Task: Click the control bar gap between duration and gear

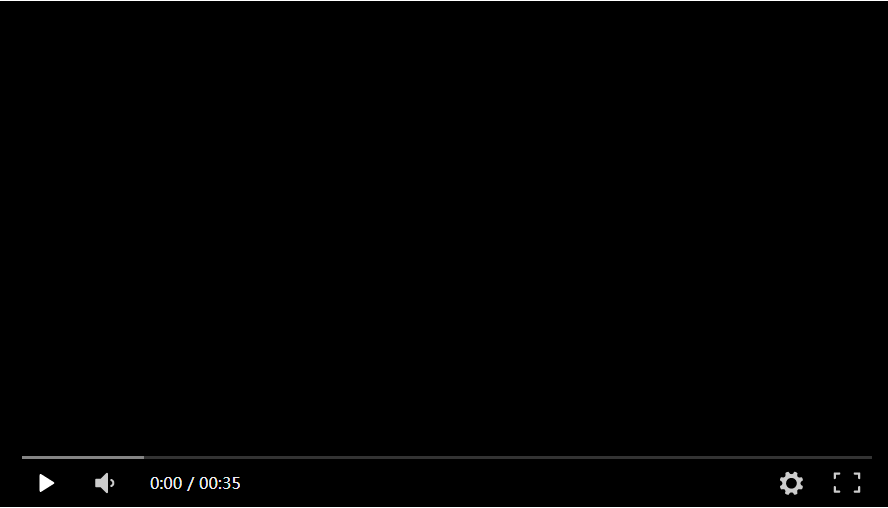Action: pos(510,483)
